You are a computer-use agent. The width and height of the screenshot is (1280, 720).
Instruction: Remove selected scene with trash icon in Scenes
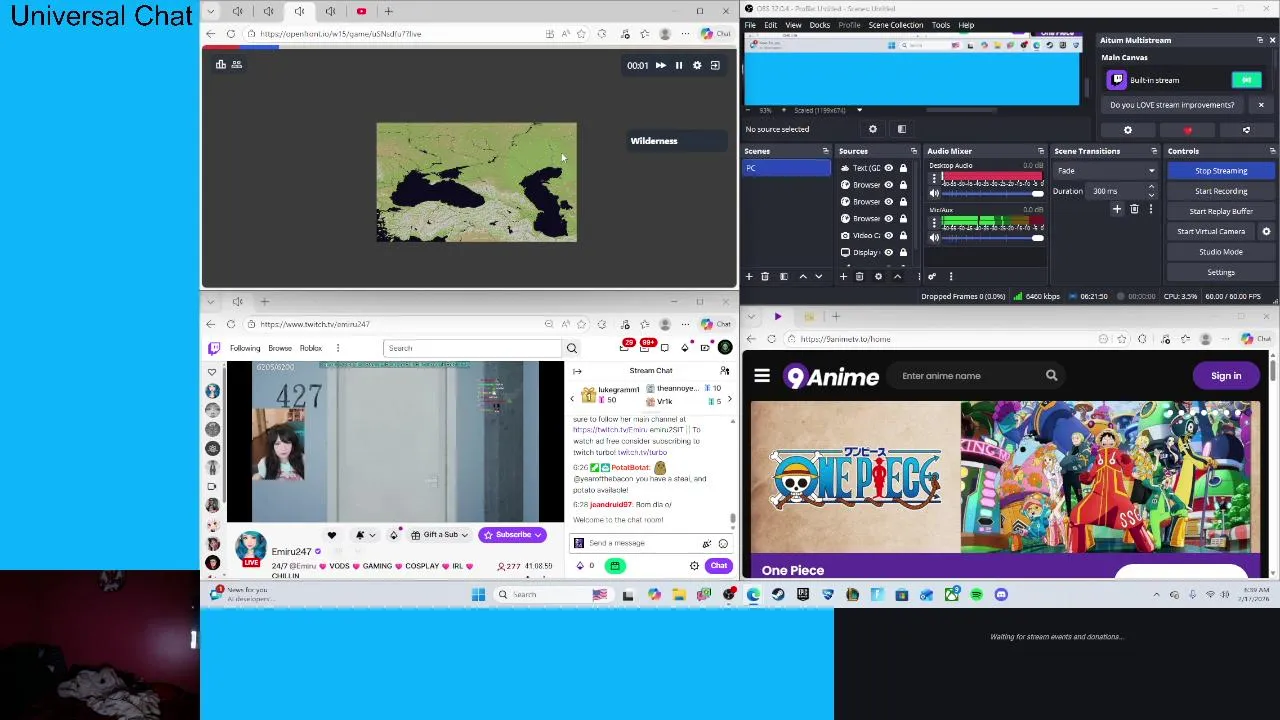(x=765, y=276)
